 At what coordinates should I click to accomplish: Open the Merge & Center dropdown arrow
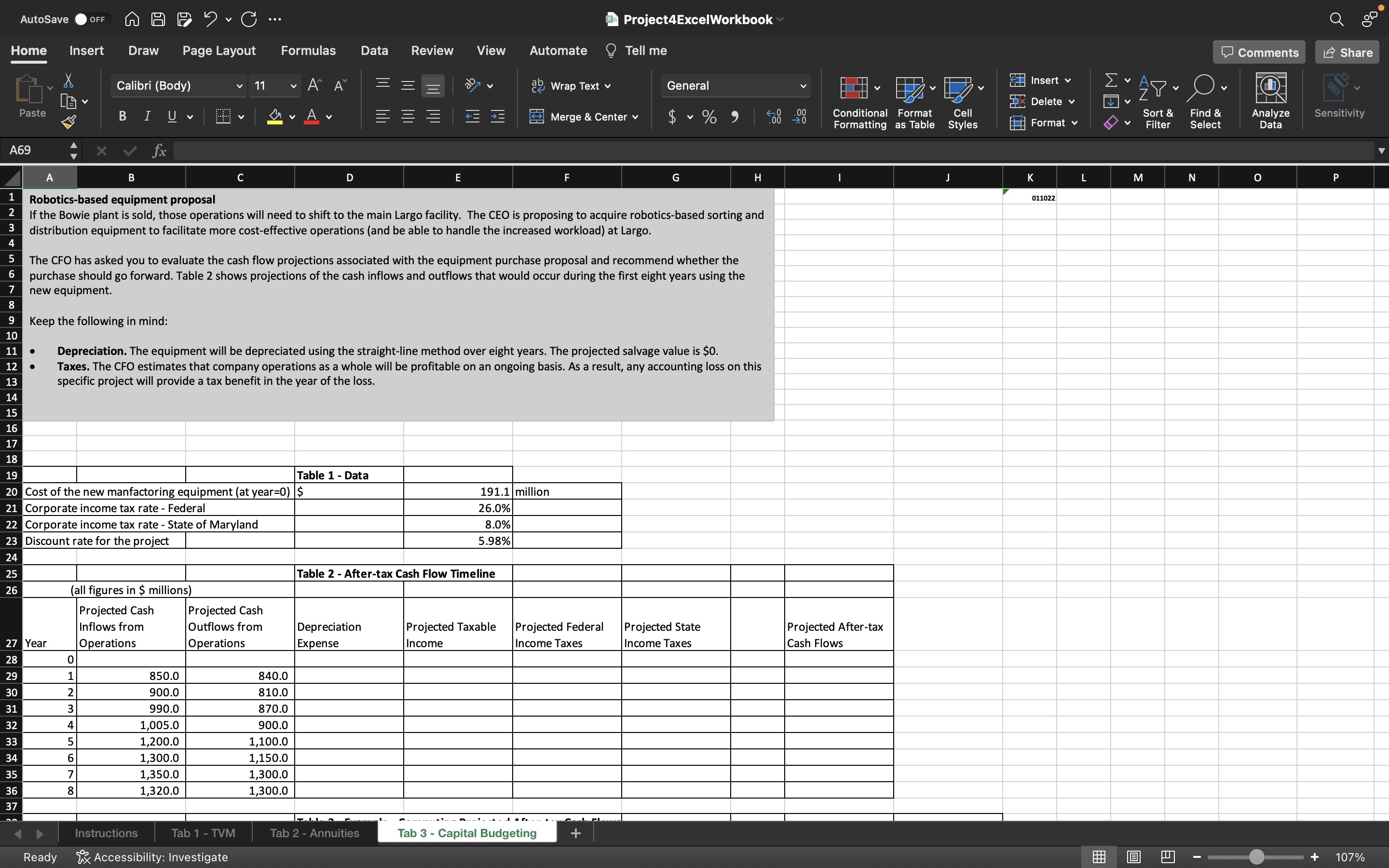[x=635, y=117]
